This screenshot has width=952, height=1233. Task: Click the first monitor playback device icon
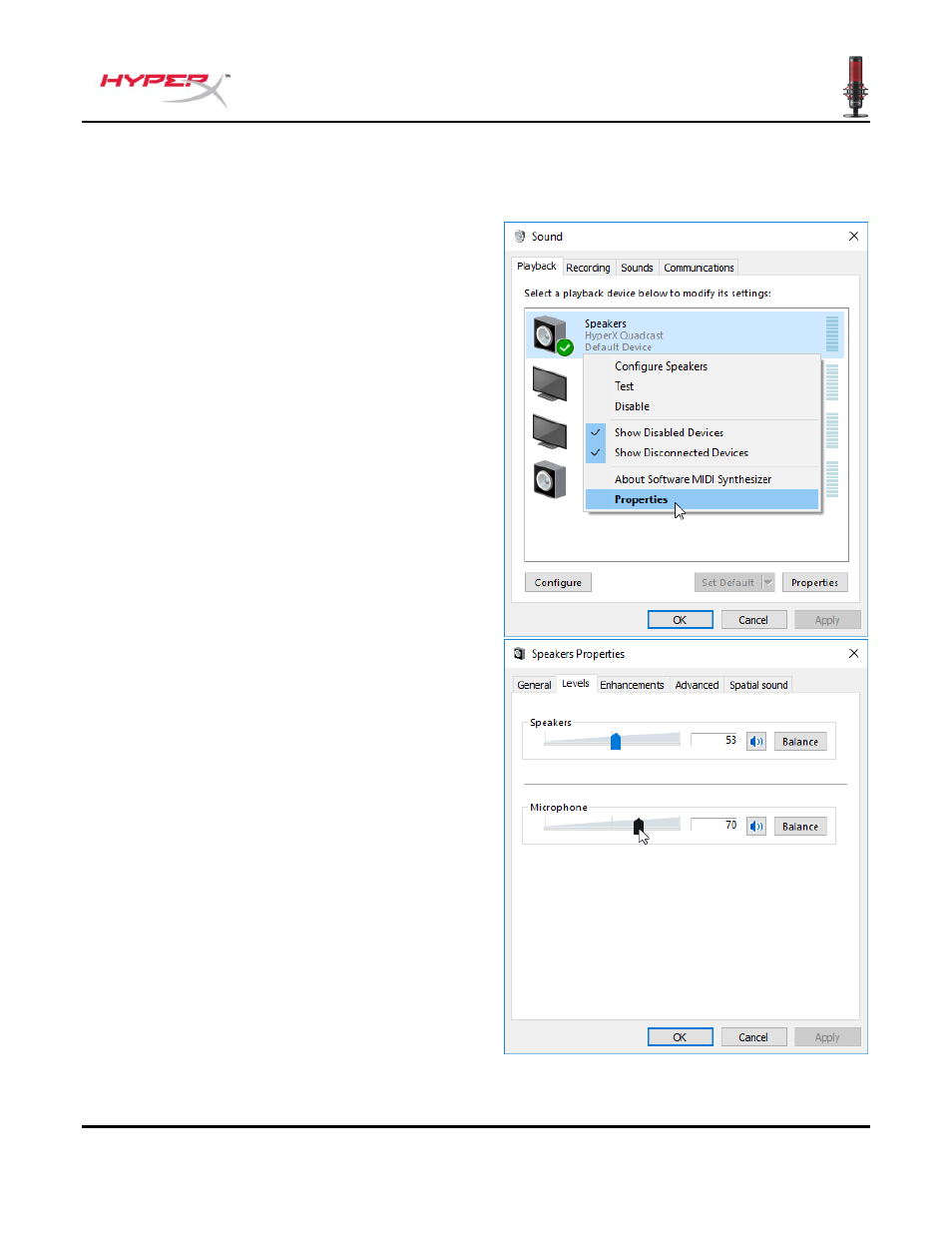(x=550, y=383)
